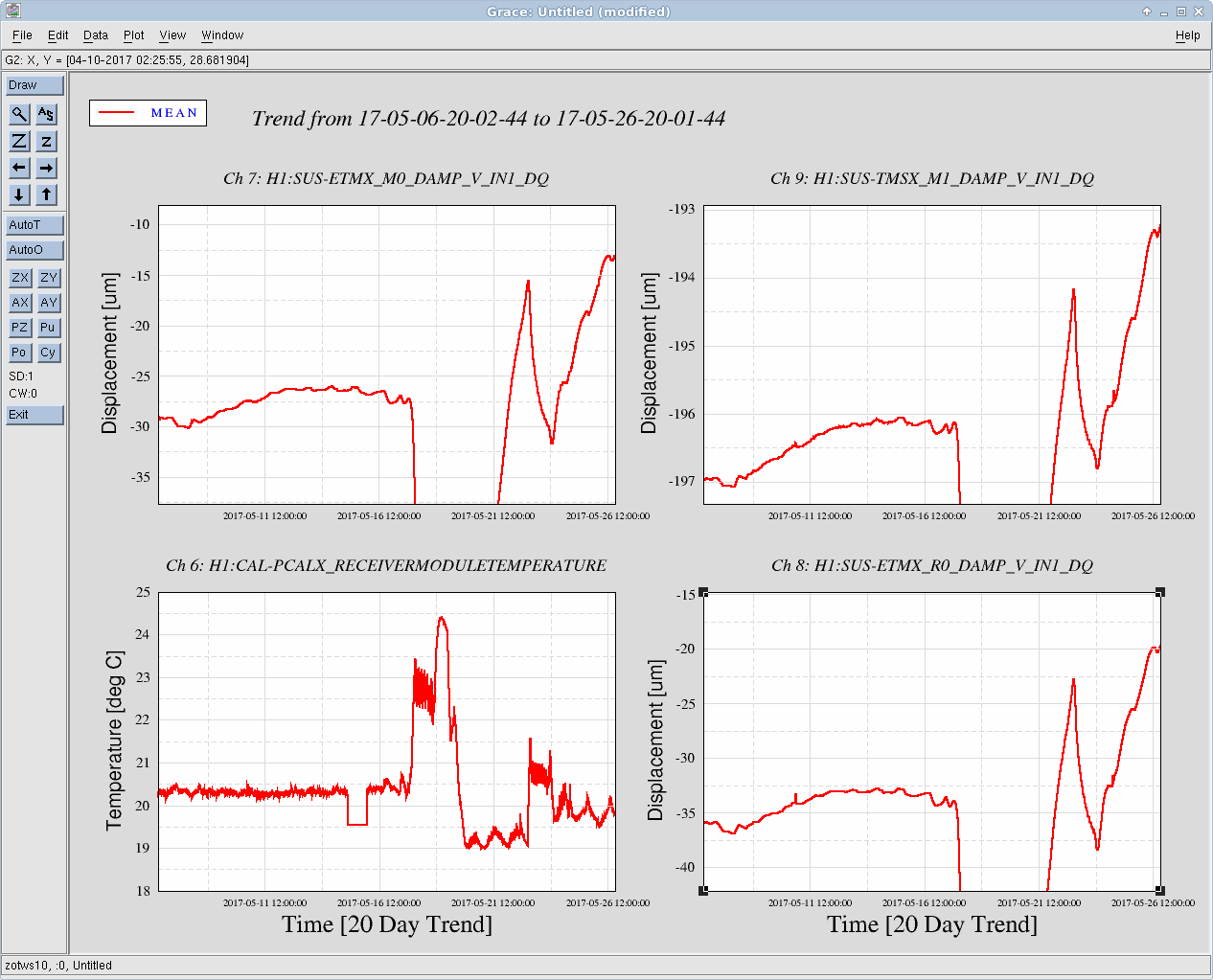
Task: Open the Window menu
Action: pyautogui.click(x=222, y=35)
